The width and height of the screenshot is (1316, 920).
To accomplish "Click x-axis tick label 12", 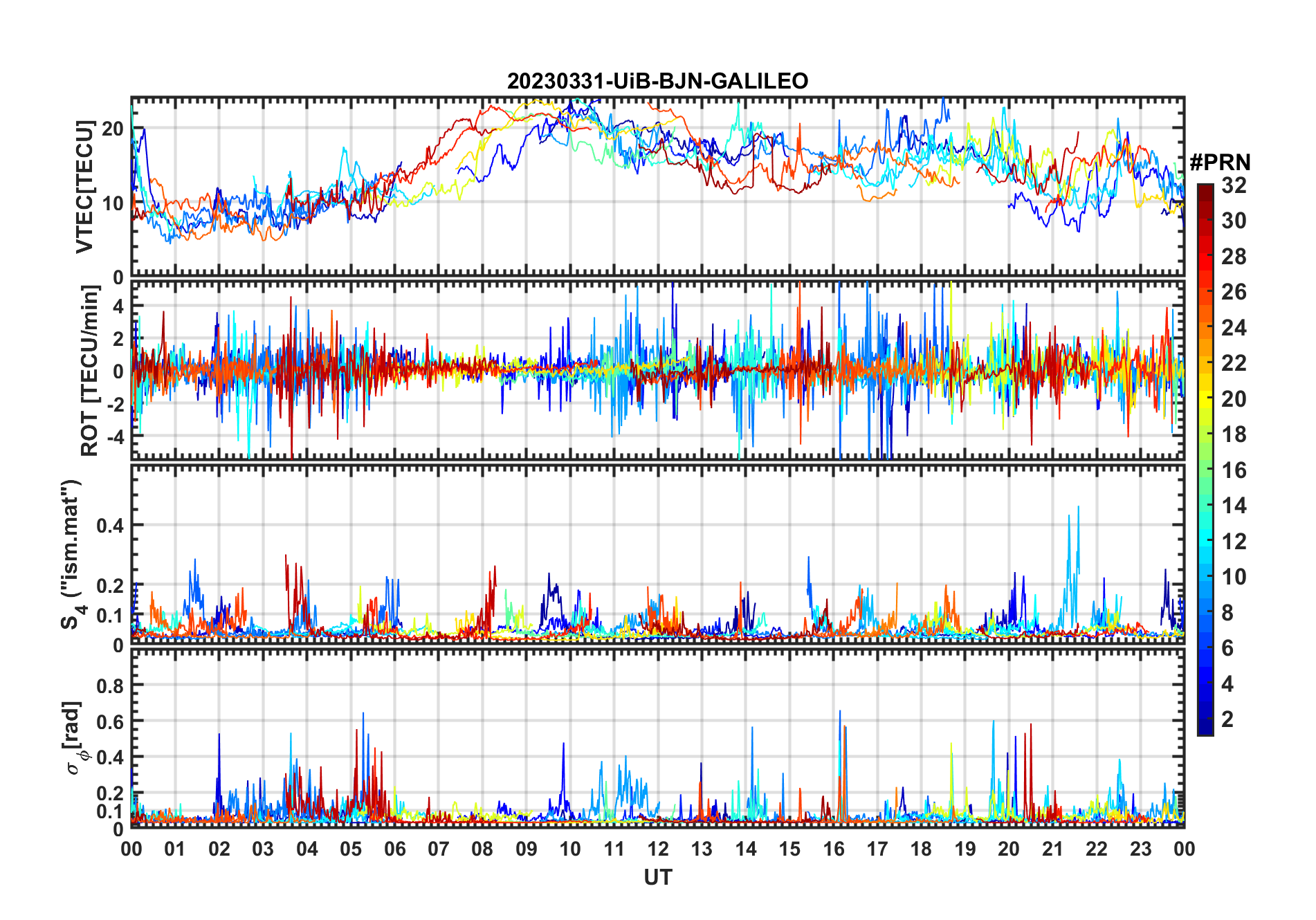I will coord(657,849).
